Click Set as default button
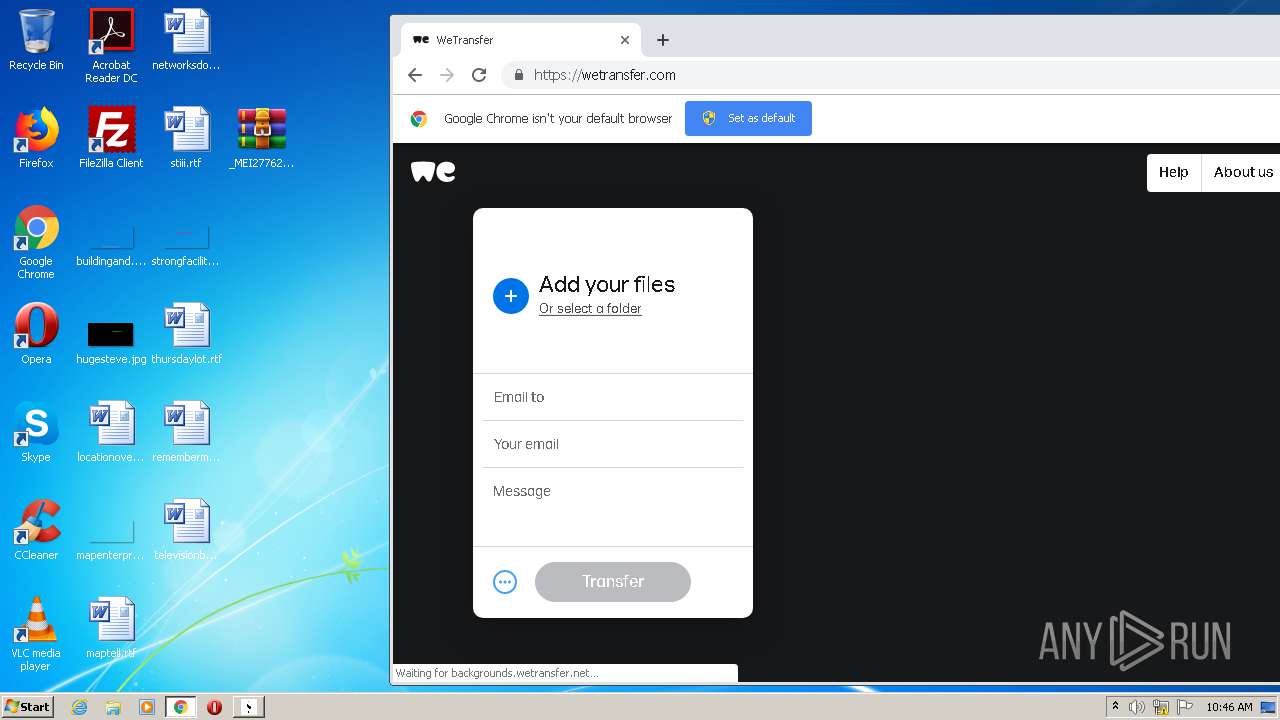 (748, 118)
